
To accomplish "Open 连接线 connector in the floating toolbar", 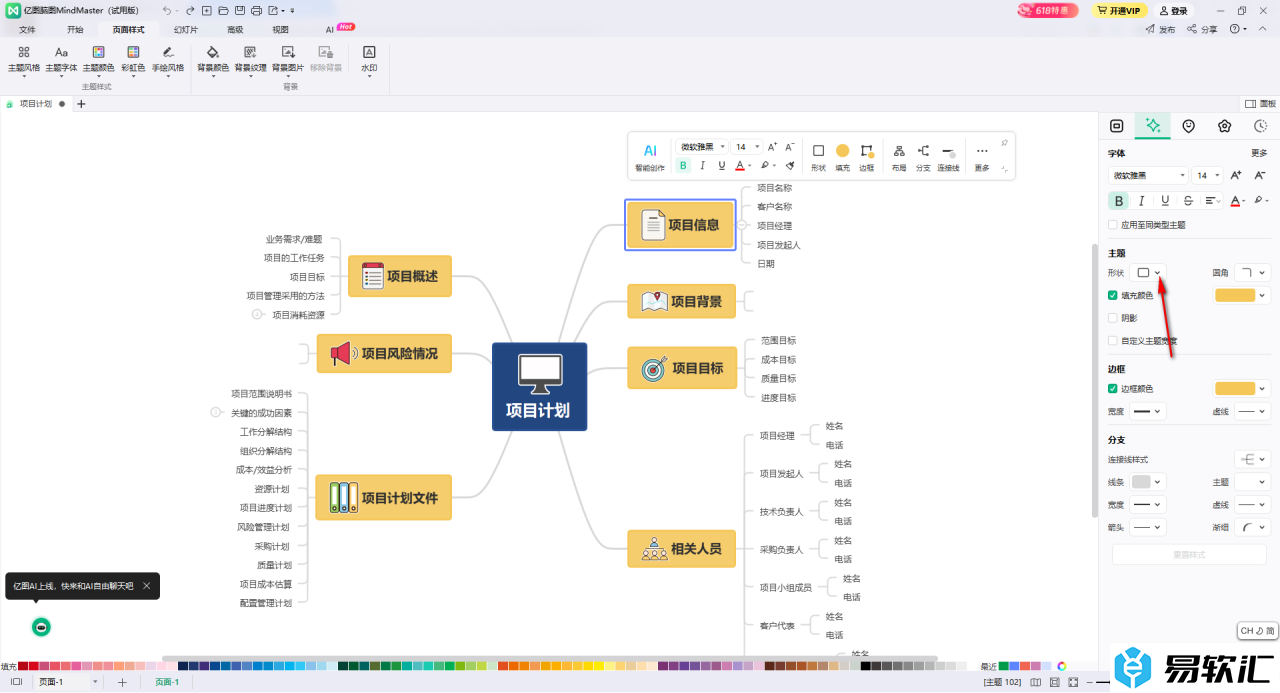I will click(x=948, y=157).
